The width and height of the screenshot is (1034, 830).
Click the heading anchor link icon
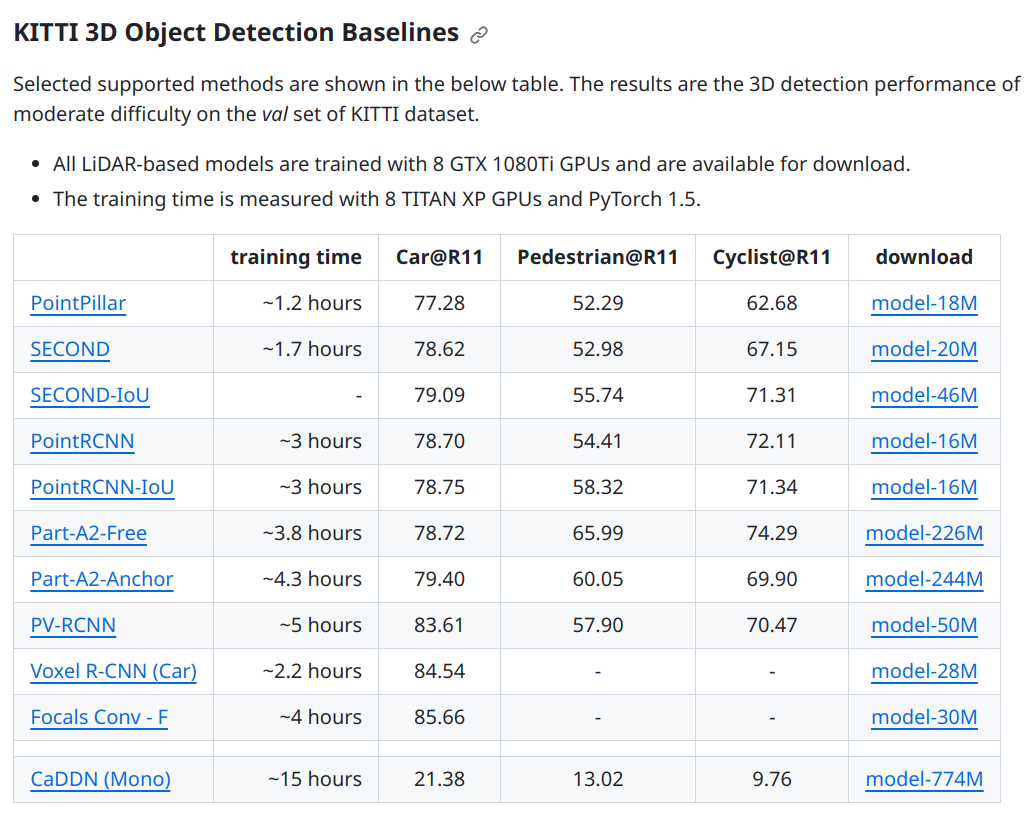tap(479, 35)
